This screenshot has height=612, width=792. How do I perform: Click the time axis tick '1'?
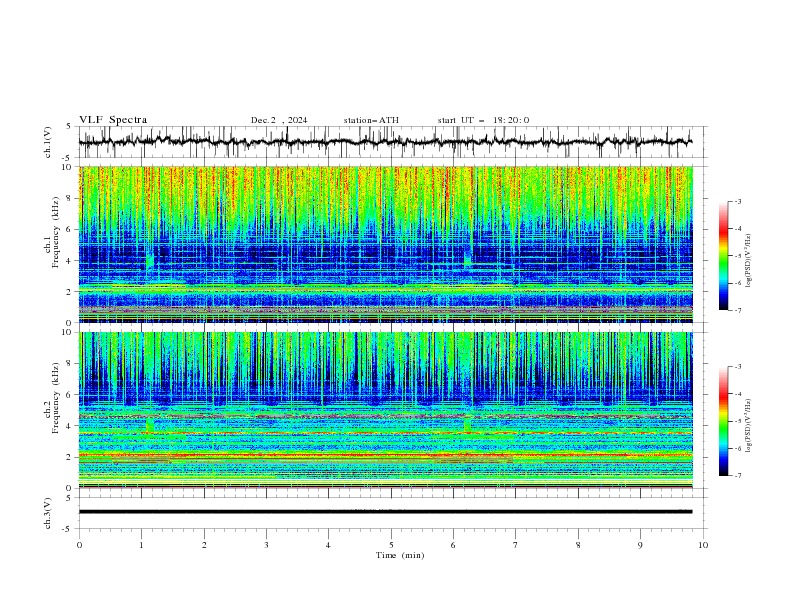pyautogui.click(x=141, y=545)
